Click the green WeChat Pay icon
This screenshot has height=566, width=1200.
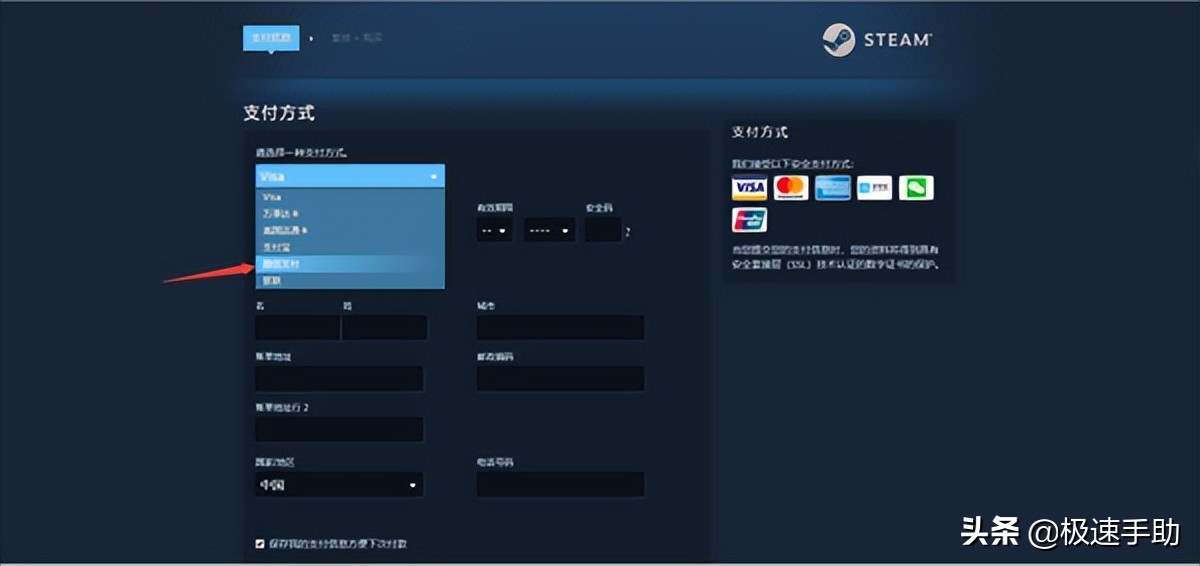(x=915, y=188)
